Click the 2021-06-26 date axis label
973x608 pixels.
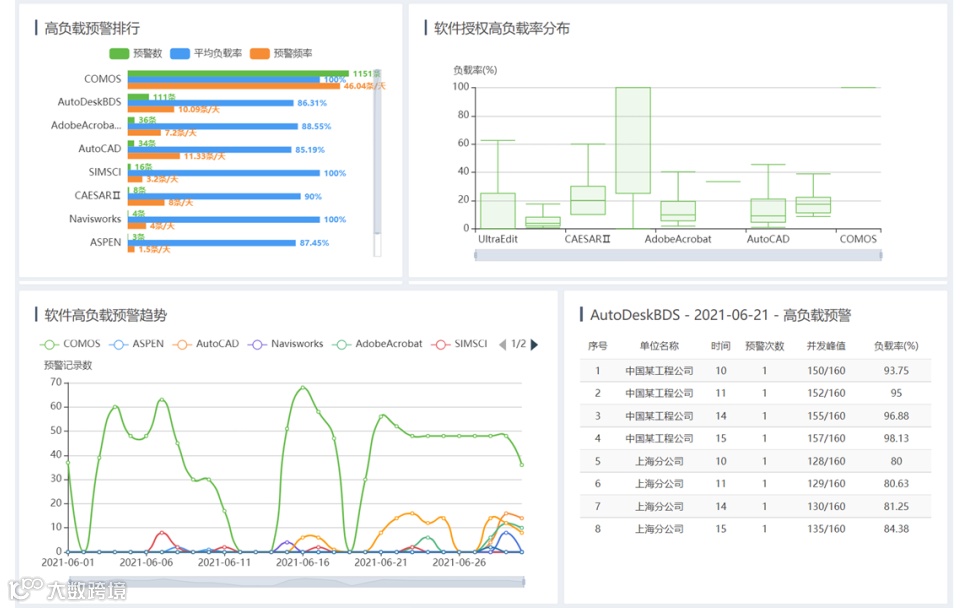point(459,563)
